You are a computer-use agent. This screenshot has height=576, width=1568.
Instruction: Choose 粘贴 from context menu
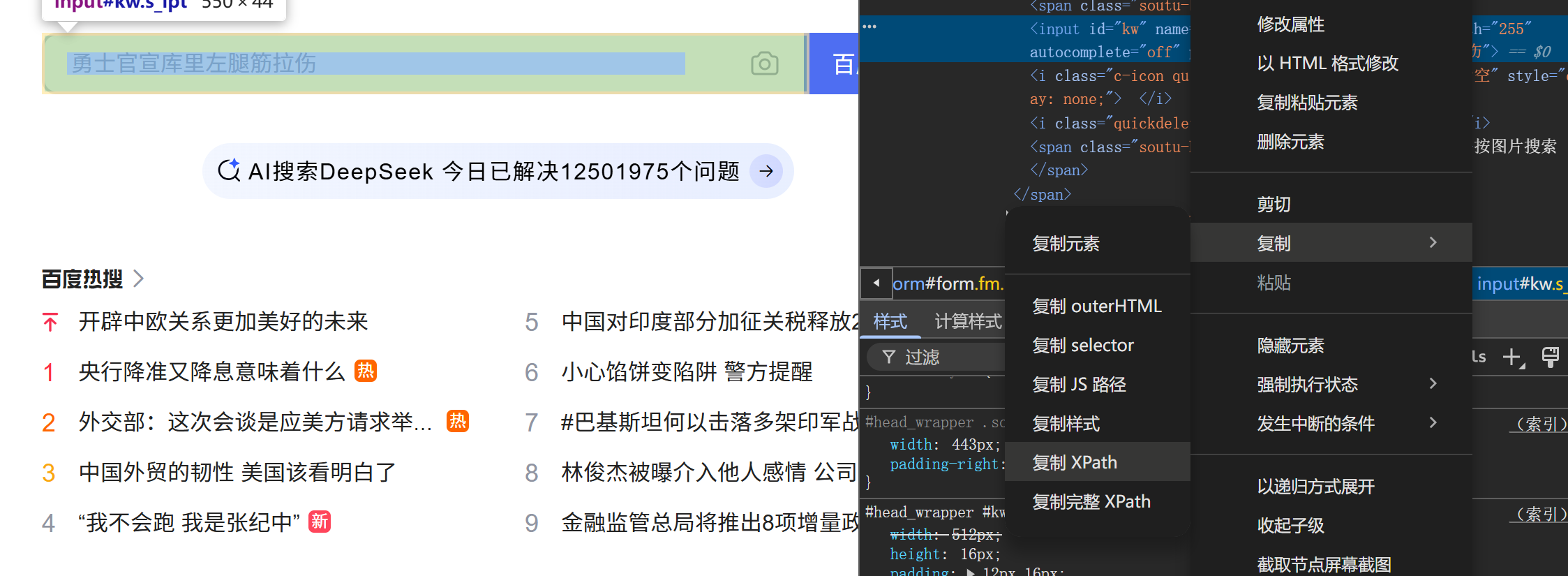pyautogui.click(x=1274, y=282)
